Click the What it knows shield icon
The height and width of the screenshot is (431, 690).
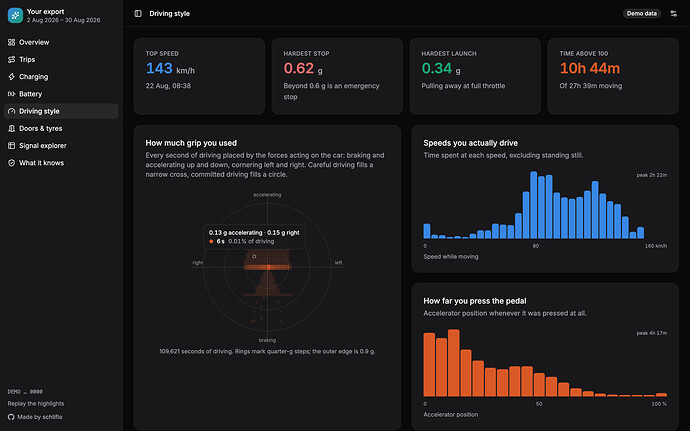click(11, 163)
